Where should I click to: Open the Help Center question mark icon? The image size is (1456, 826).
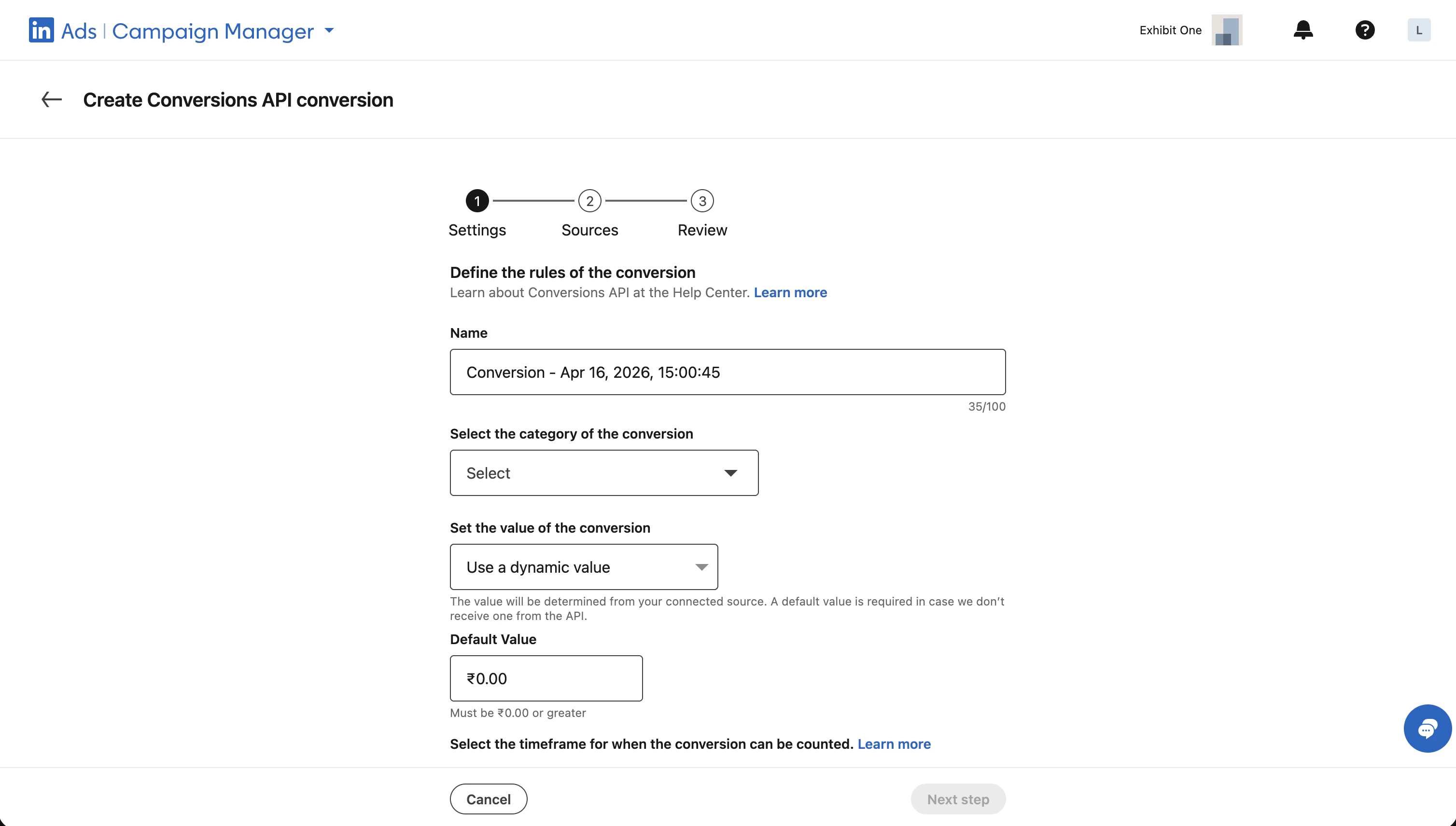[x=1365, y=29]
